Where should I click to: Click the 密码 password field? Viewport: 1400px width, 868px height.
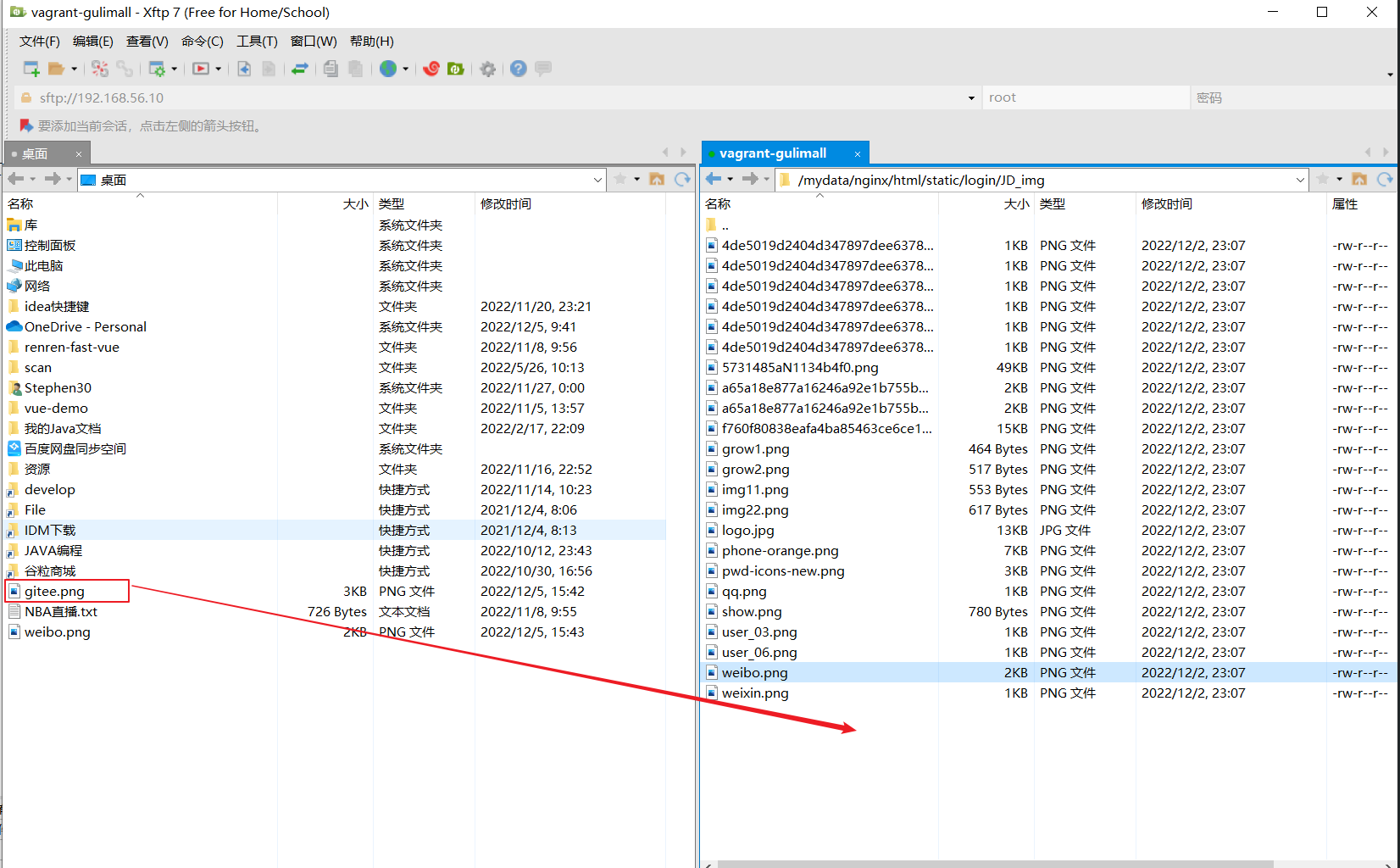[x=1292, y=97]
